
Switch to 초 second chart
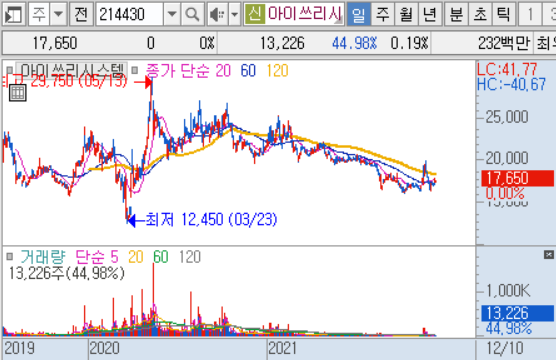(x=480, y=15)
